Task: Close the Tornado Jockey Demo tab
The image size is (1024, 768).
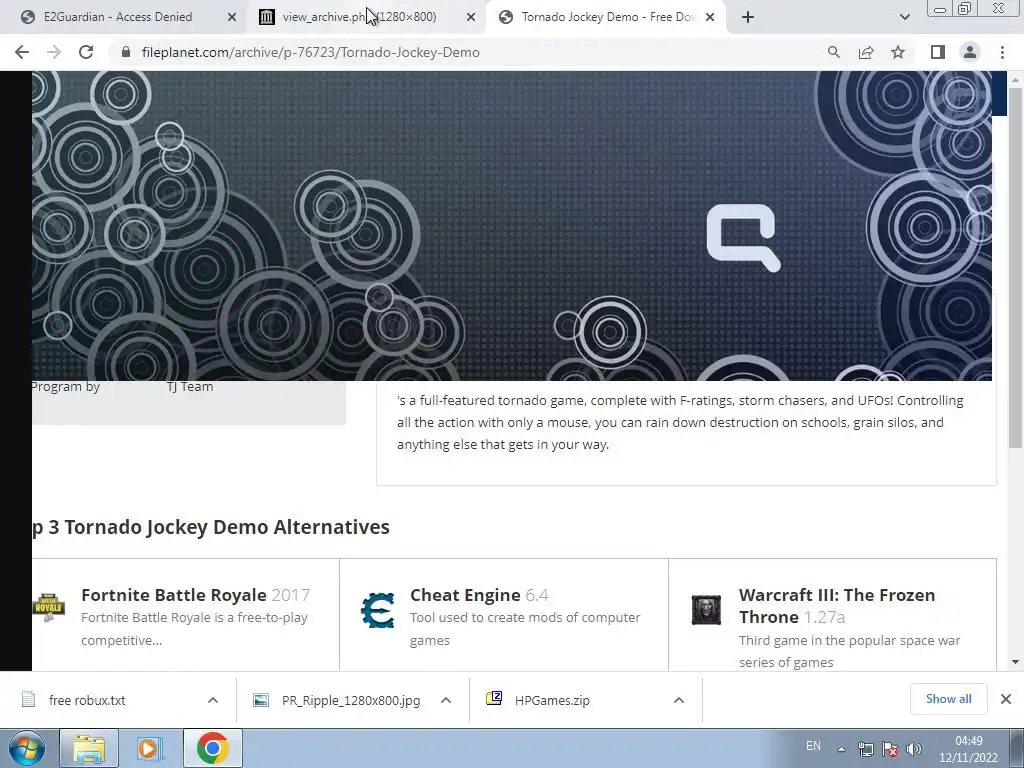Action: point(710,17)
